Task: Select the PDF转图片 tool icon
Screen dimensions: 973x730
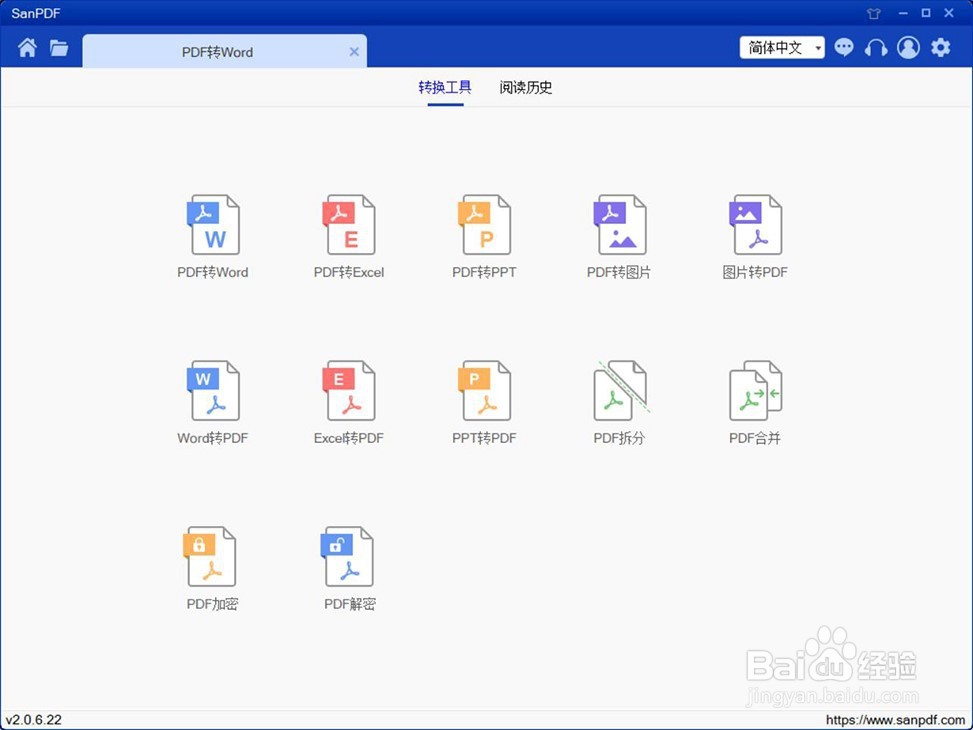Action: coord(619,225)
